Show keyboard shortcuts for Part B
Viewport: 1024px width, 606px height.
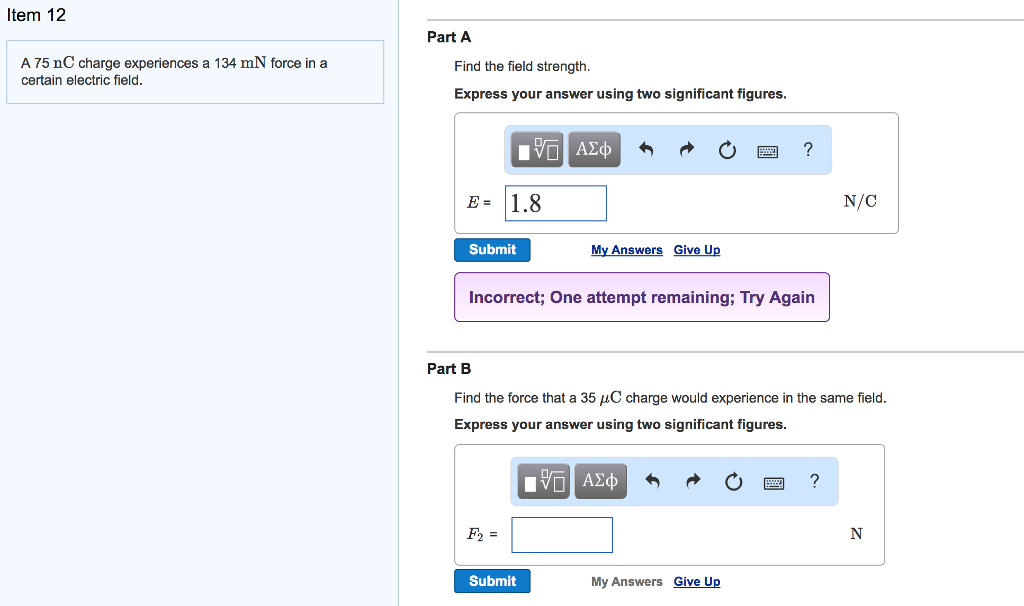tap(774, 483)
